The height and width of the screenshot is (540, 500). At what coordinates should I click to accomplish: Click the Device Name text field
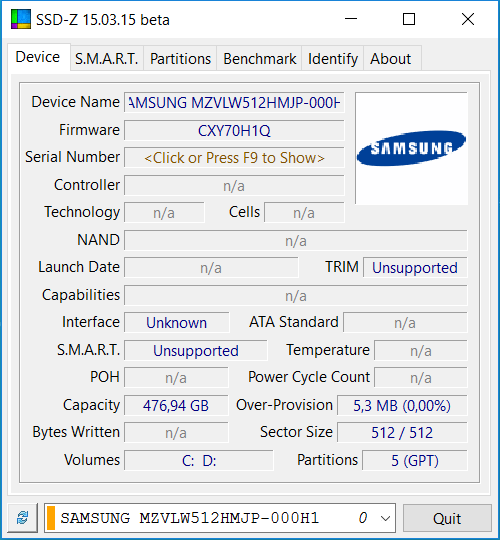tap(234, 102)
